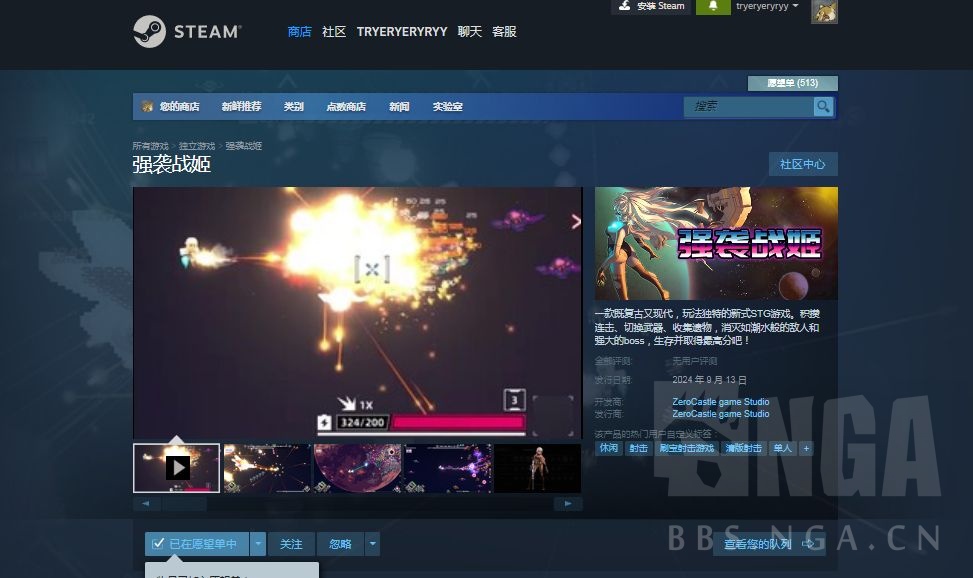Viewport: 973px width, 578px height.
Task: Click the store search input field
Action: click(749, 107)
